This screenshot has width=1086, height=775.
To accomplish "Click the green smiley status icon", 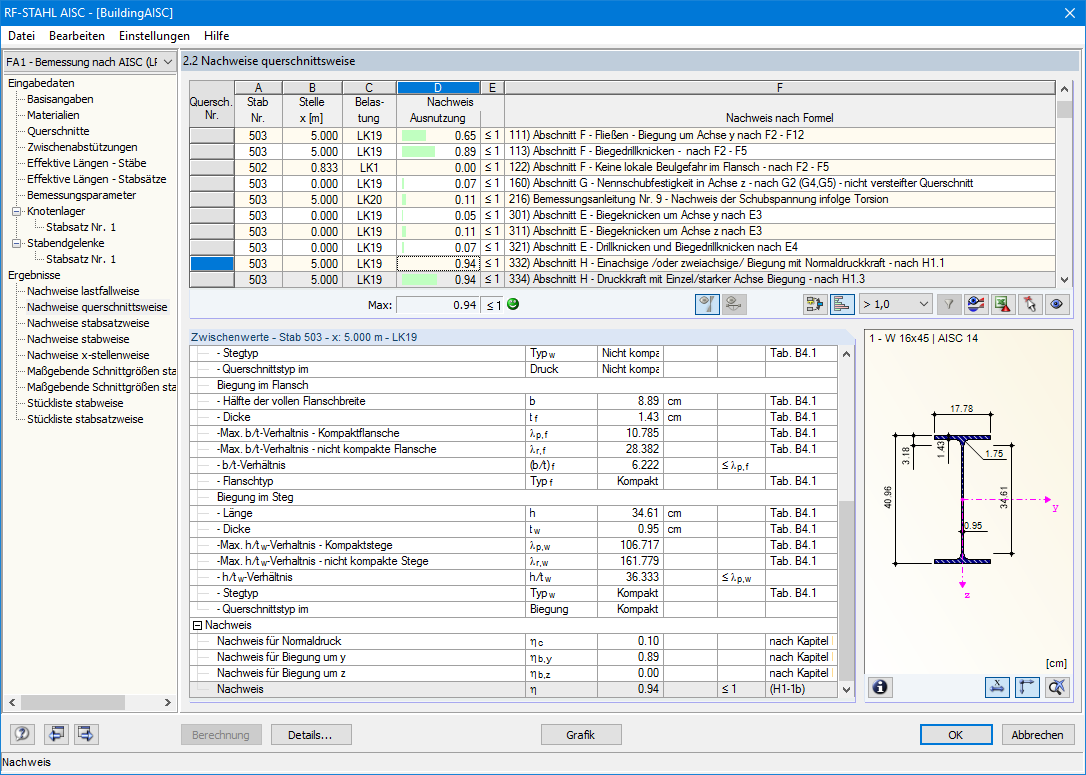I will click(513, 304).
